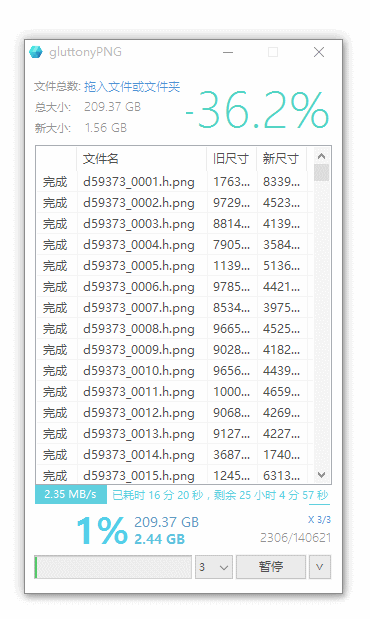Image resolution: width=370 pixels, height=619 pixels.
Task: Click old size 3687... of file 0014
Action: pos(232,454)
